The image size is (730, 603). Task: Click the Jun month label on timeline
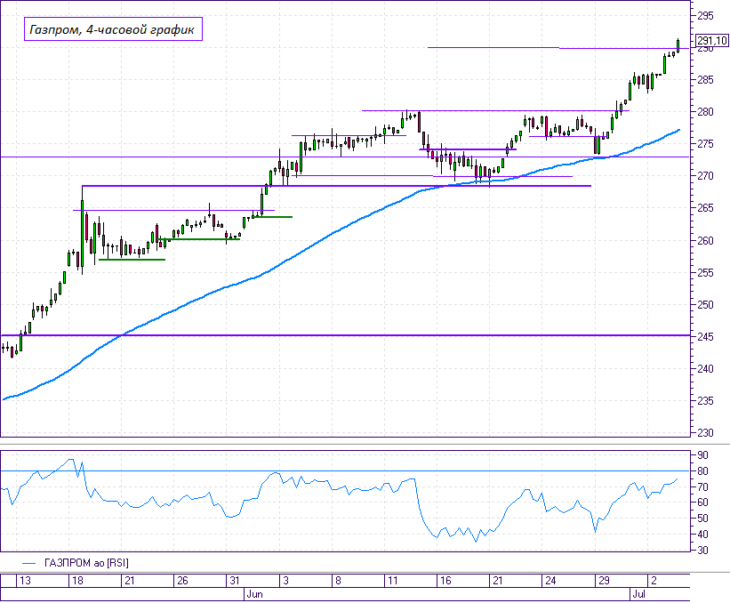tap(255, 595)
